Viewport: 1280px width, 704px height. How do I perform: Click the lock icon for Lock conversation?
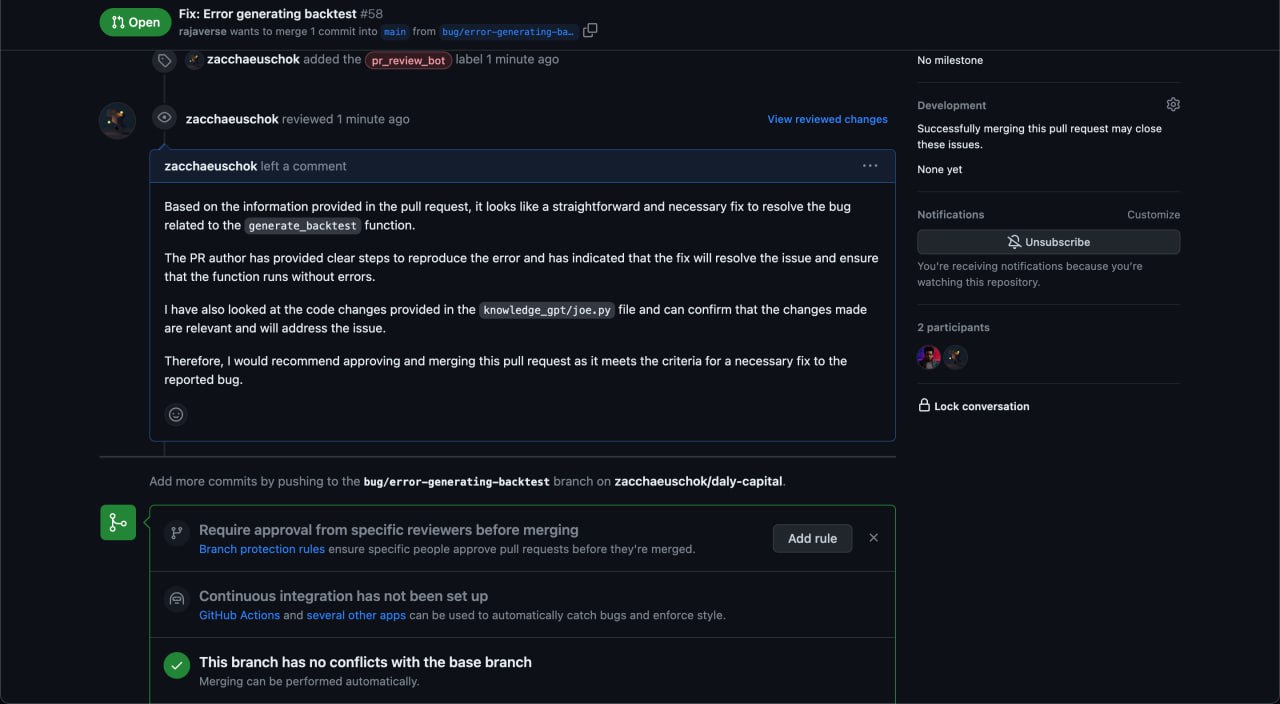pyautogui.click(x=924, y=405)
